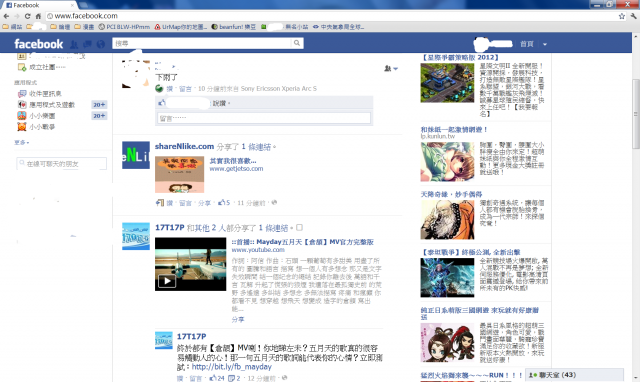
Task: Open the www.getjetso.com link
Action: pos(236,169)
